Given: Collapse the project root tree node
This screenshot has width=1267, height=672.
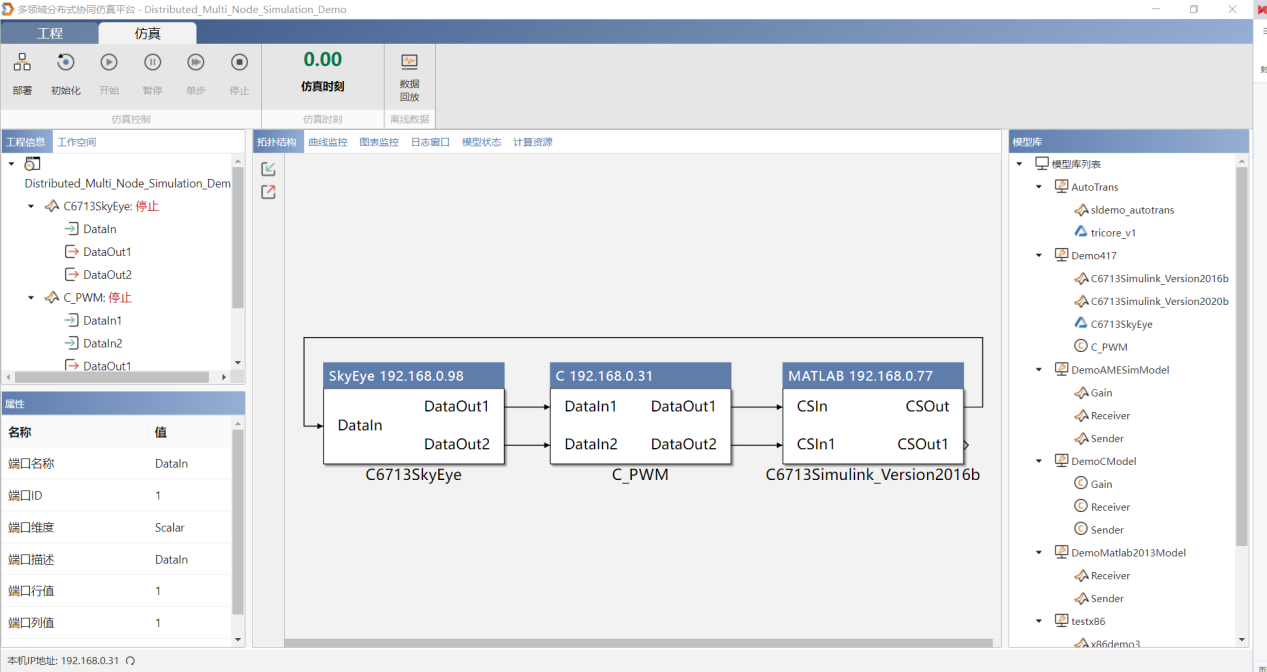Looking at the screenshot, I should [x=10, y=163].
